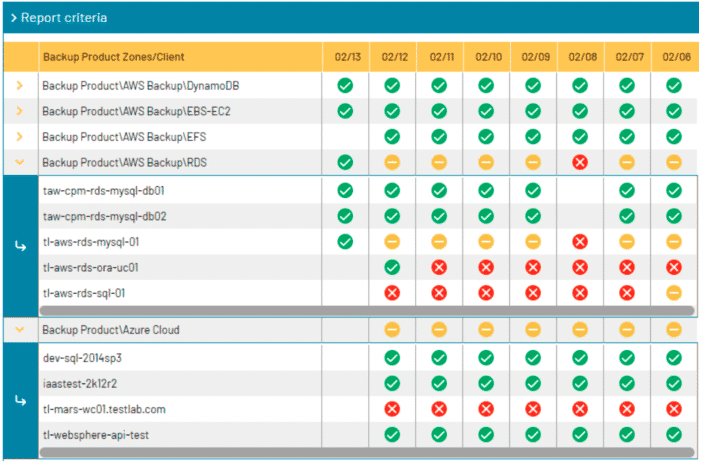
Task: Click tl-aws-rds-ora-uc01 failure icon for 02/06
Action: pos(674,267)
